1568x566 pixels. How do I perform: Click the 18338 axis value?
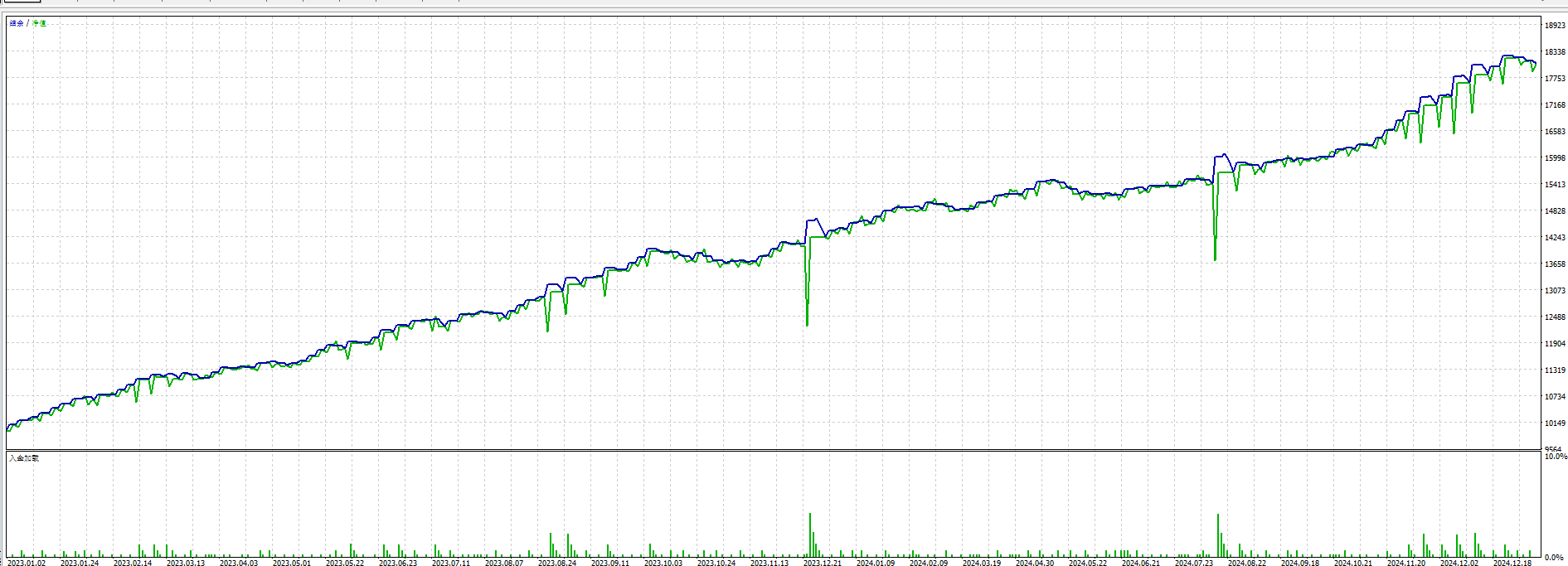(x=1555, y=52)
